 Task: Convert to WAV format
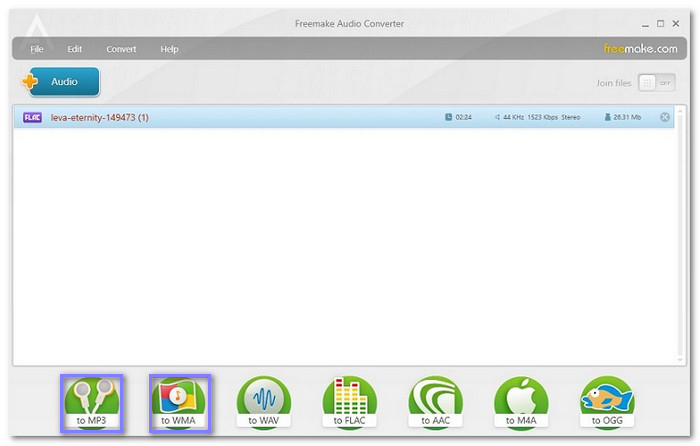[x=263, y=403]
